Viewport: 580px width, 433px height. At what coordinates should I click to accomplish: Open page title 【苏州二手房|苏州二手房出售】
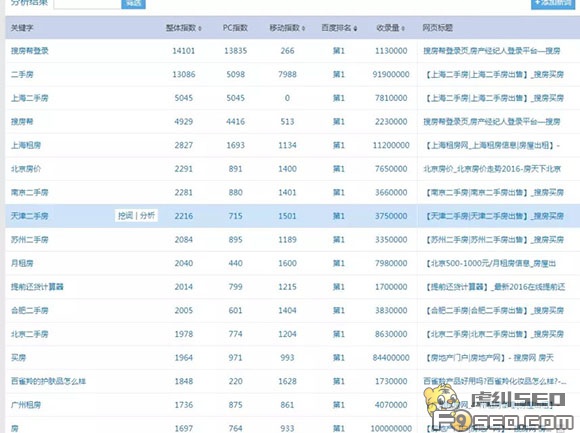pyautogui.click(x=494, y=240)
